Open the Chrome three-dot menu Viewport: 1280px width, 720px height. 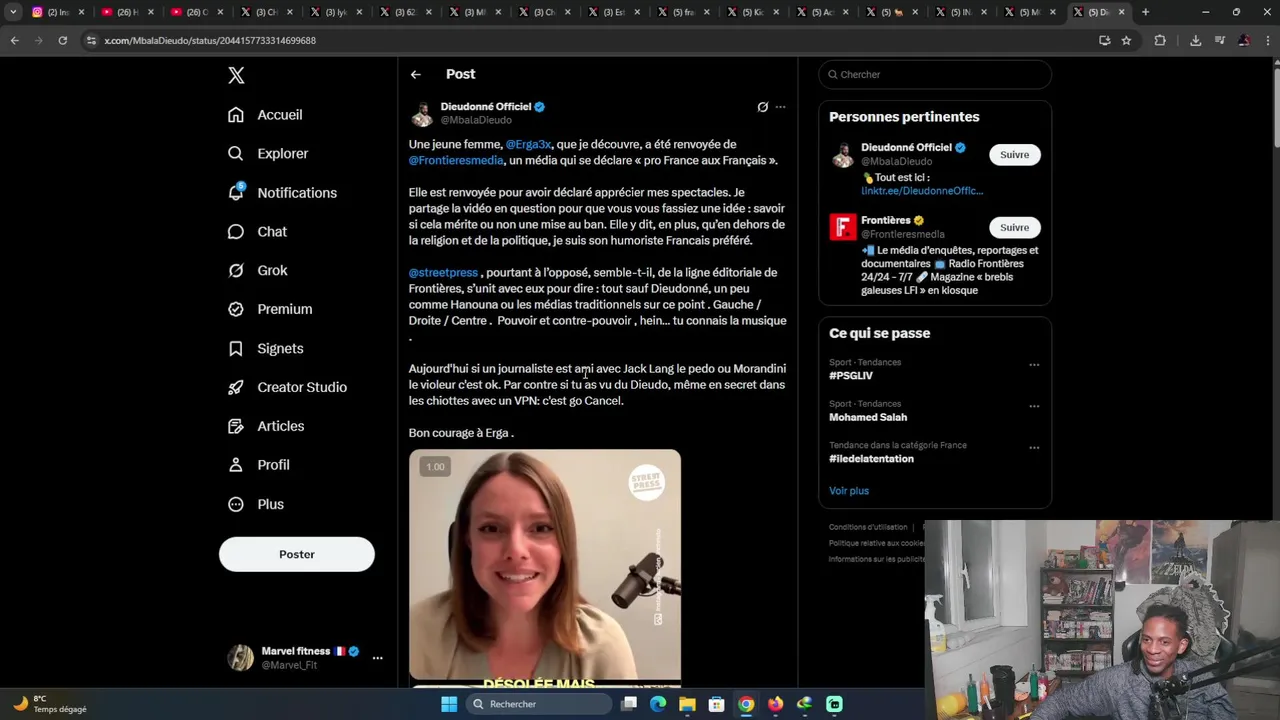pos(1266,40)
